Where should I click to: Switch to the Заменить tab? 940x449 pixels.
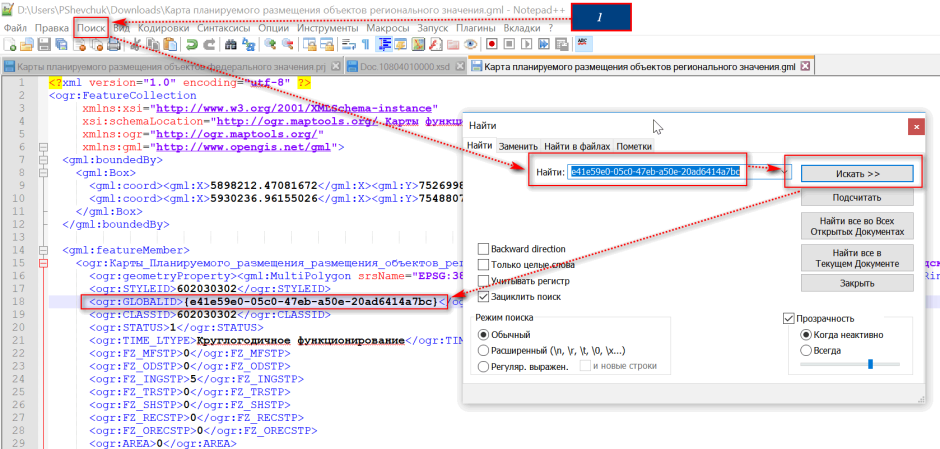tap(519, 146)
